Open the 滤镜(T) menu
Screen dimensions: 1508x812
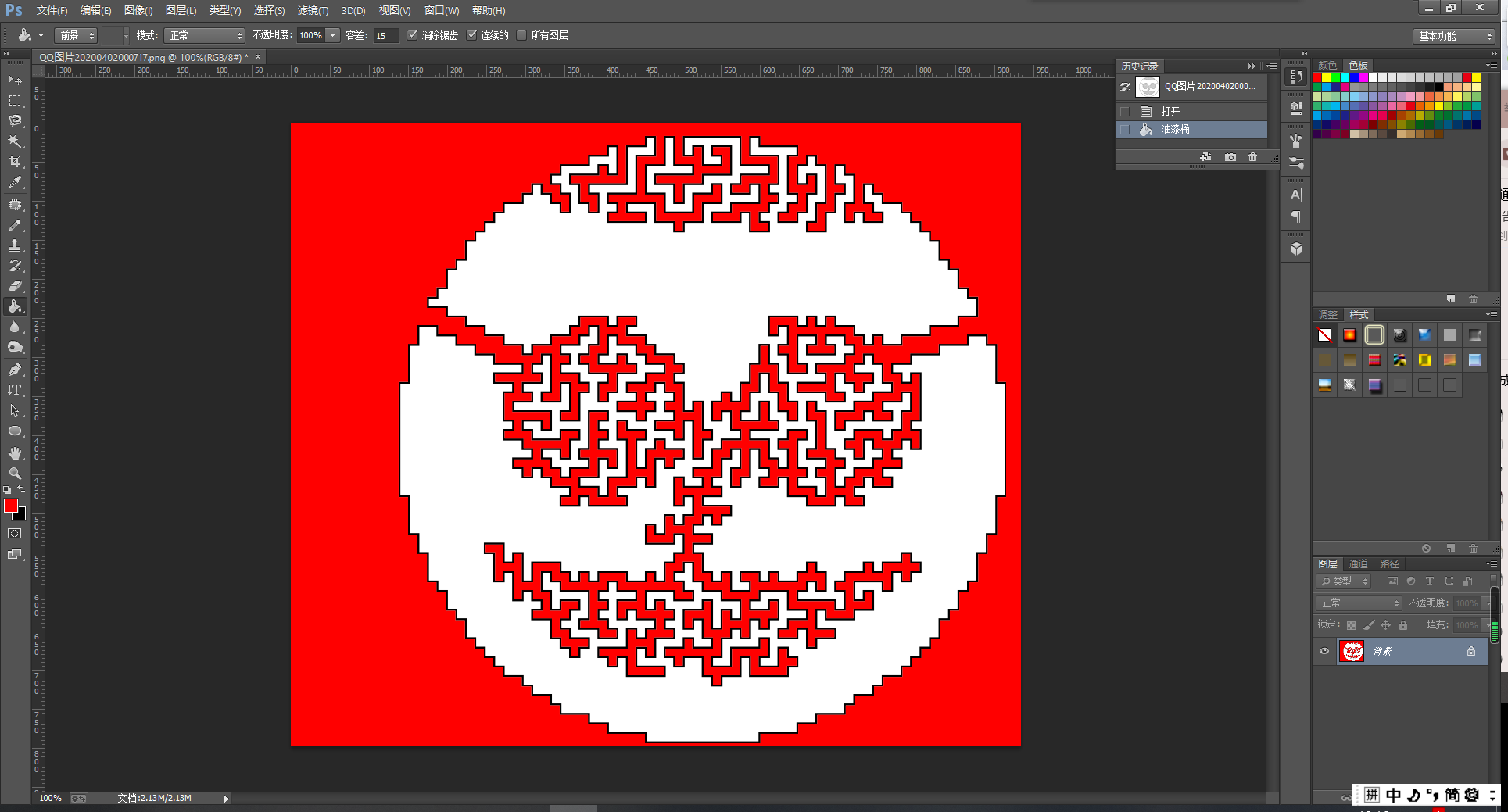tap(313, 10)
